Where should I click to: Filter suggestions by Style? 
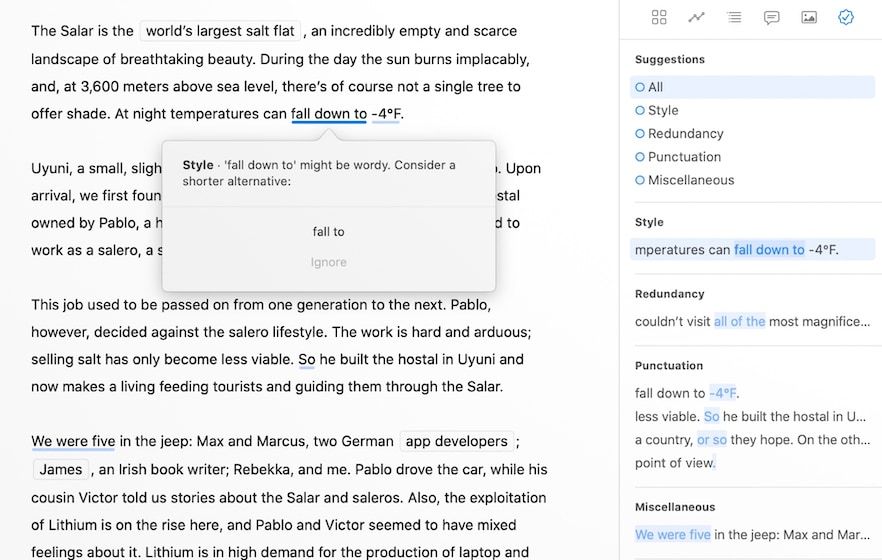(x=662, y=110)
